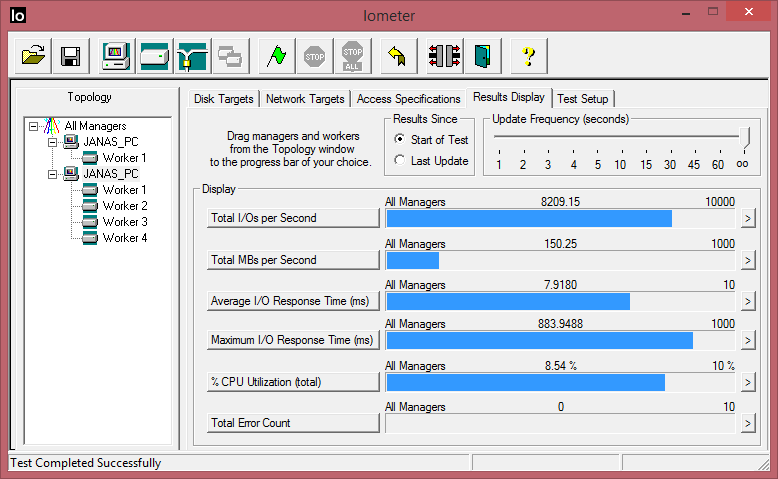Image resolution: width=778 pixels, height=479 pixels.
Task: Select the first JANAS_PC manager label
Action: pos(111,142)
